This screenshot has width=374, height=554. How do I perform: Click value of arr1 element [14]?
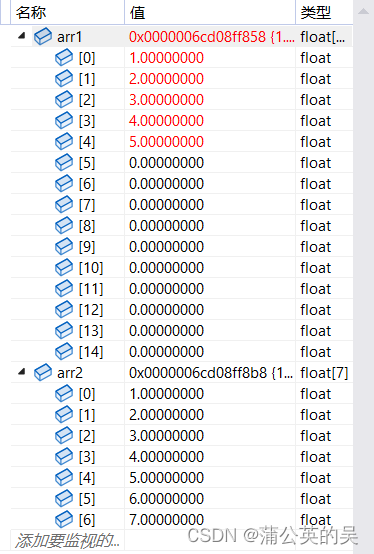pos(166,352)
